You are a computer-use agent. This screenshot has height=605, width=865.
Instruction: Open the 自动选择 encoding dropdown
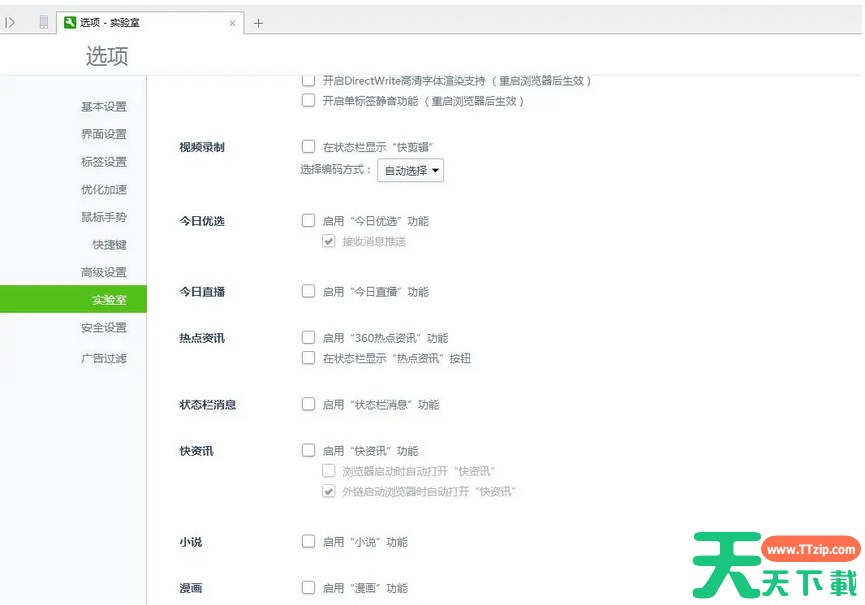point(410,171)
